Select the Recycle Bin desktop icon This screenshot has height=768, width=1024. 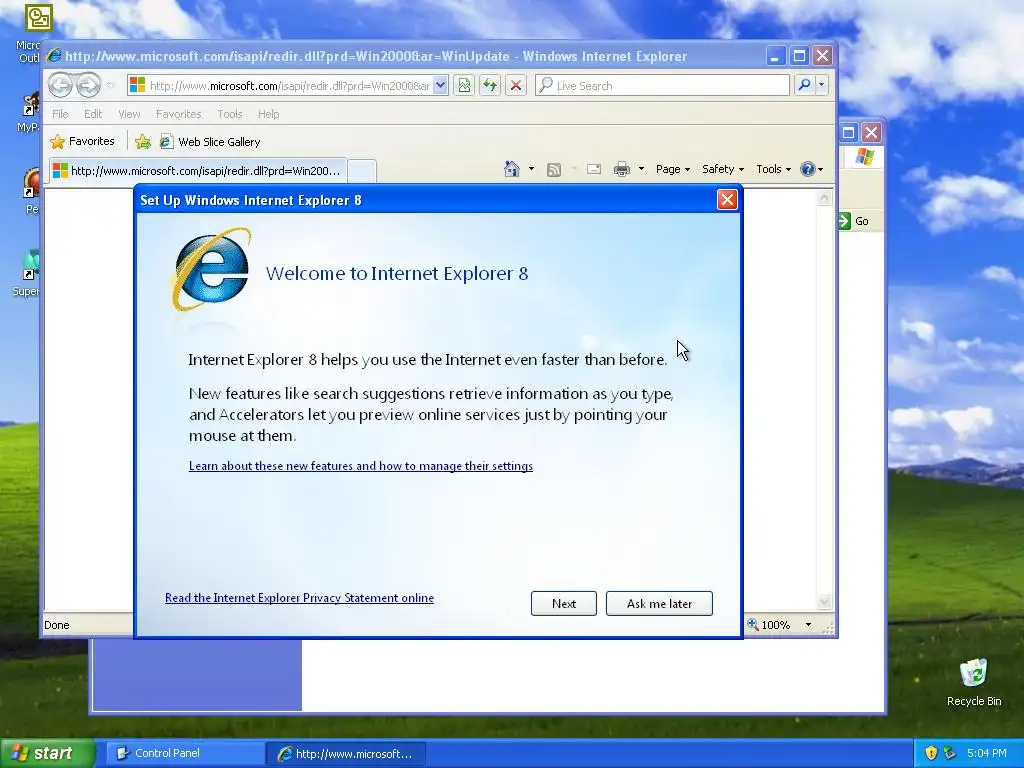point(974,683)
